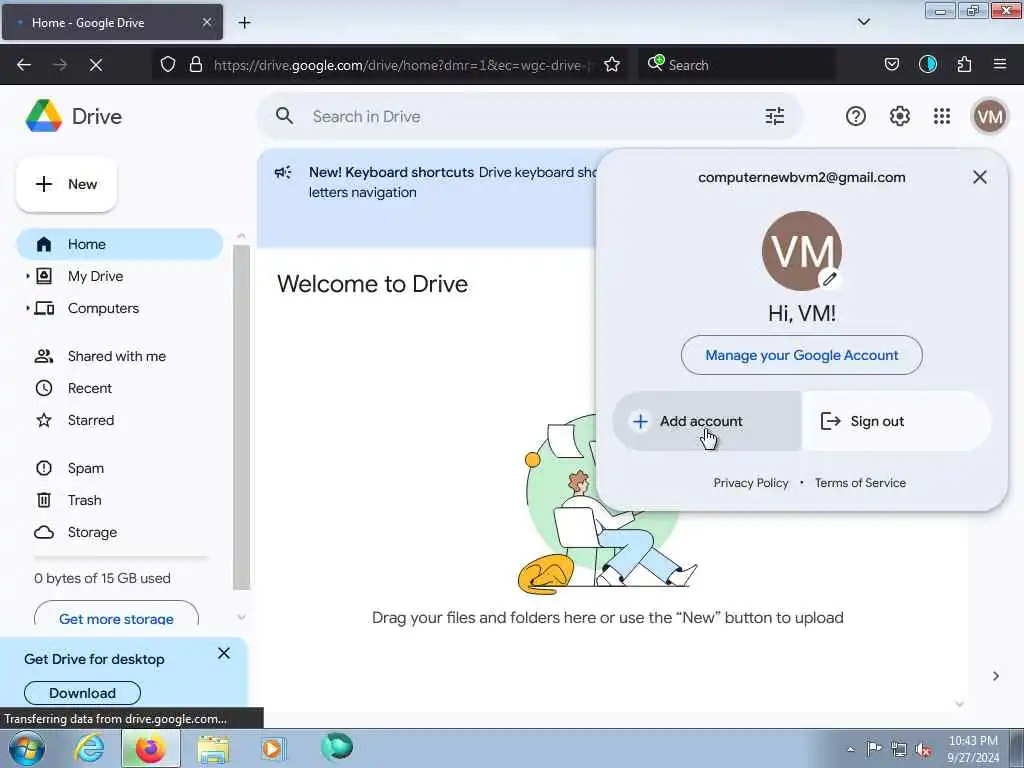Open Windows Media Player taskbar icon
Image resolution: width=1024 pixels, height=768 pixels.
[272, 748]
